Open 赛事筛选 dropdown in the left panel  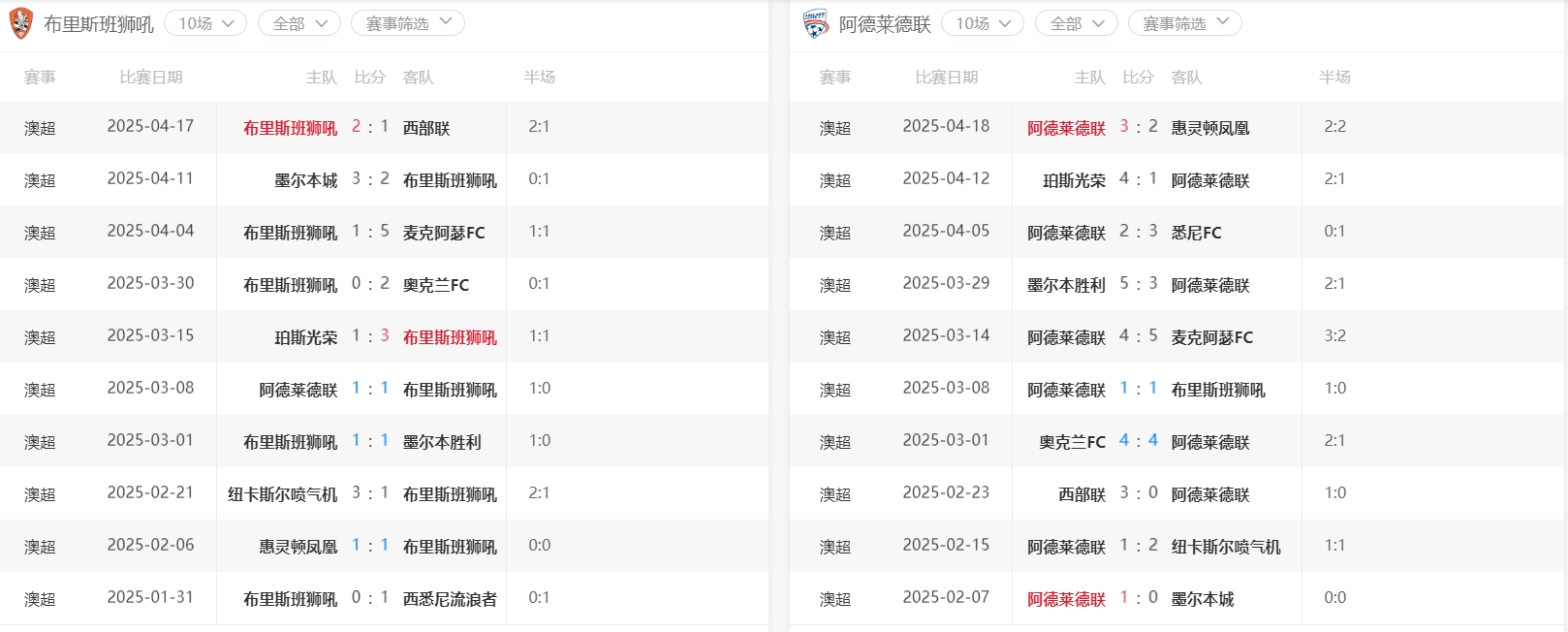407,23
